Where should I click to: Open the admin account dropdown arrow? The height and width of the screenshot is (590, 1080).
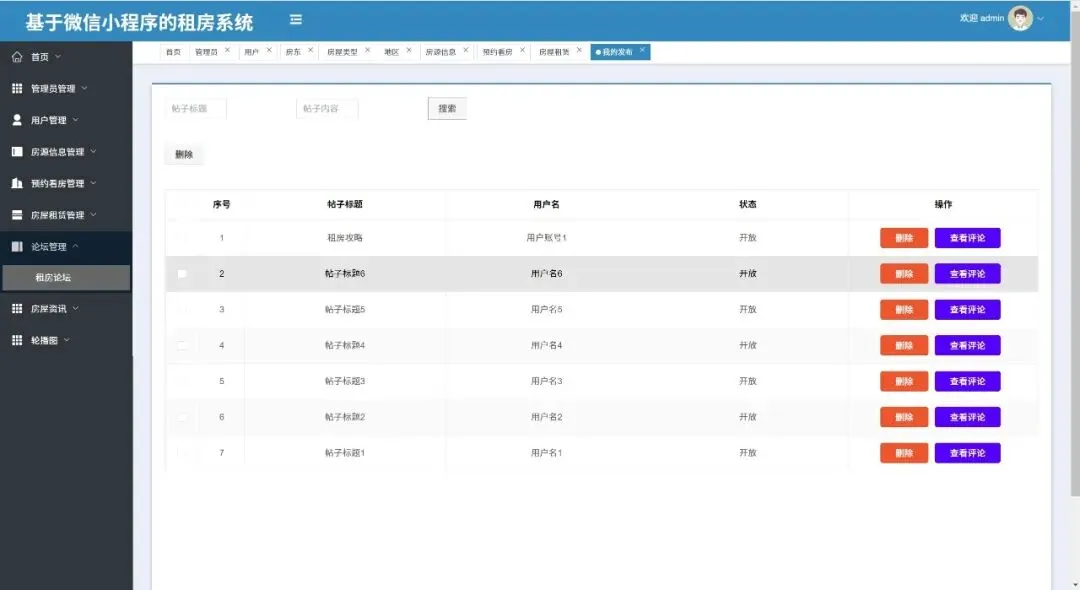click(1041, 19)
